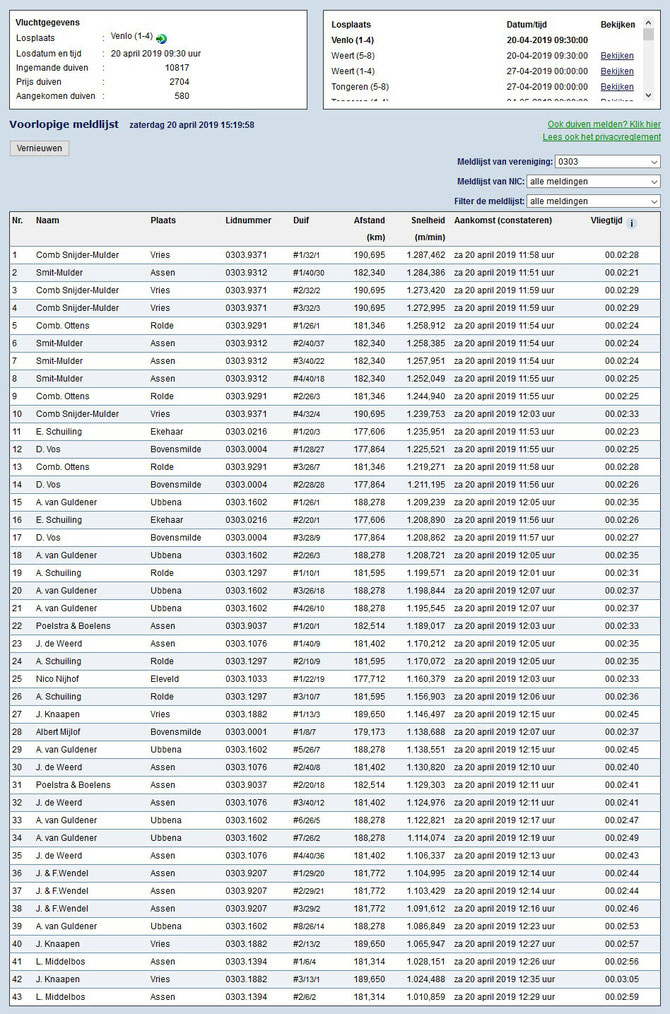
Task: Click Bekijken link for Weert (5-8)
Action: 617,56
